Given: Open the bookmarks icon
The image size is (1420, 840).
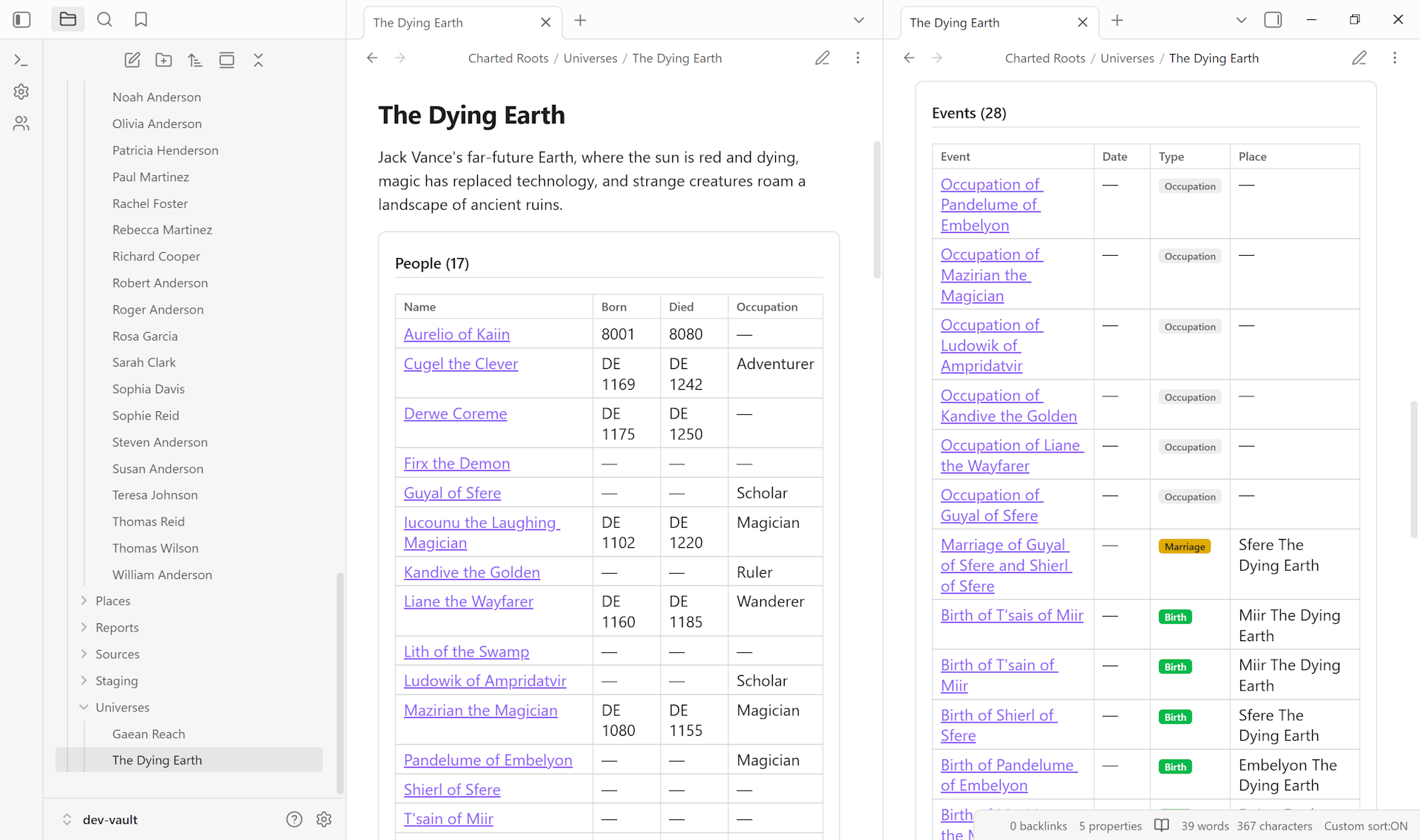Looking at the screenshot, I should (141, 20).
